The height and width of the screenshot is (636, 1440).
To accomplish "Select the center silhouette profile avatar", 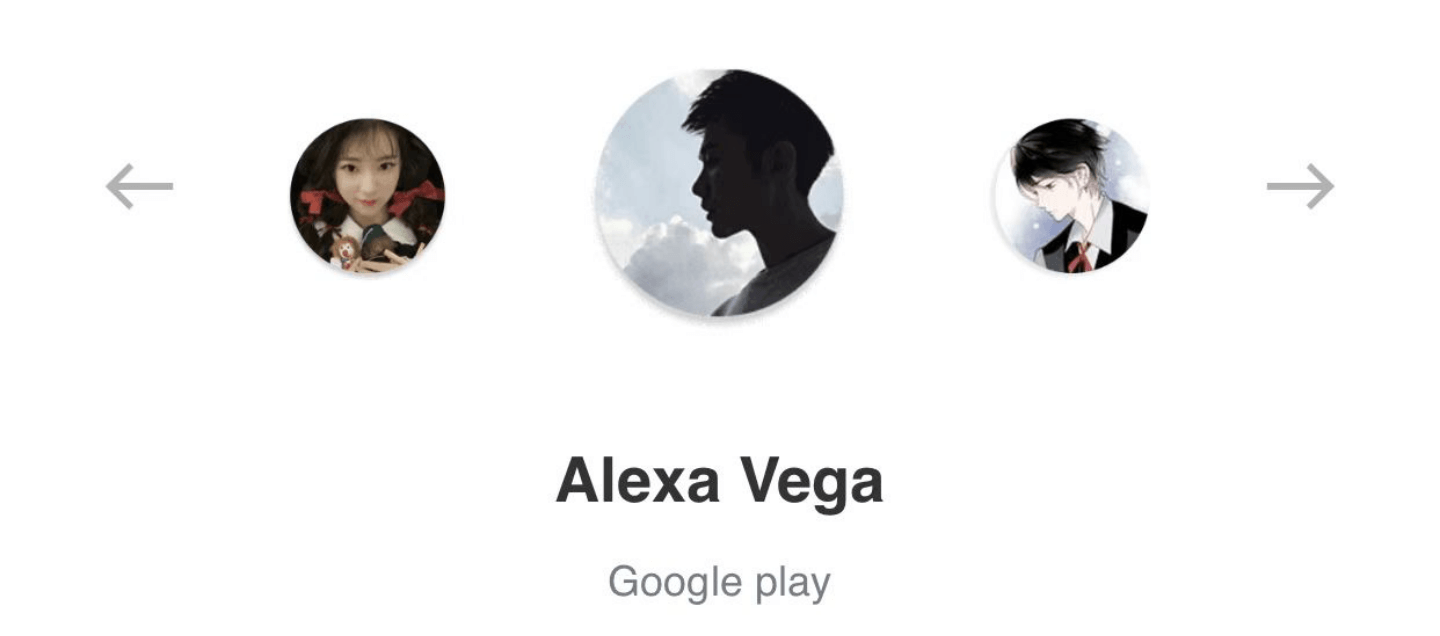I will (720, 192).
